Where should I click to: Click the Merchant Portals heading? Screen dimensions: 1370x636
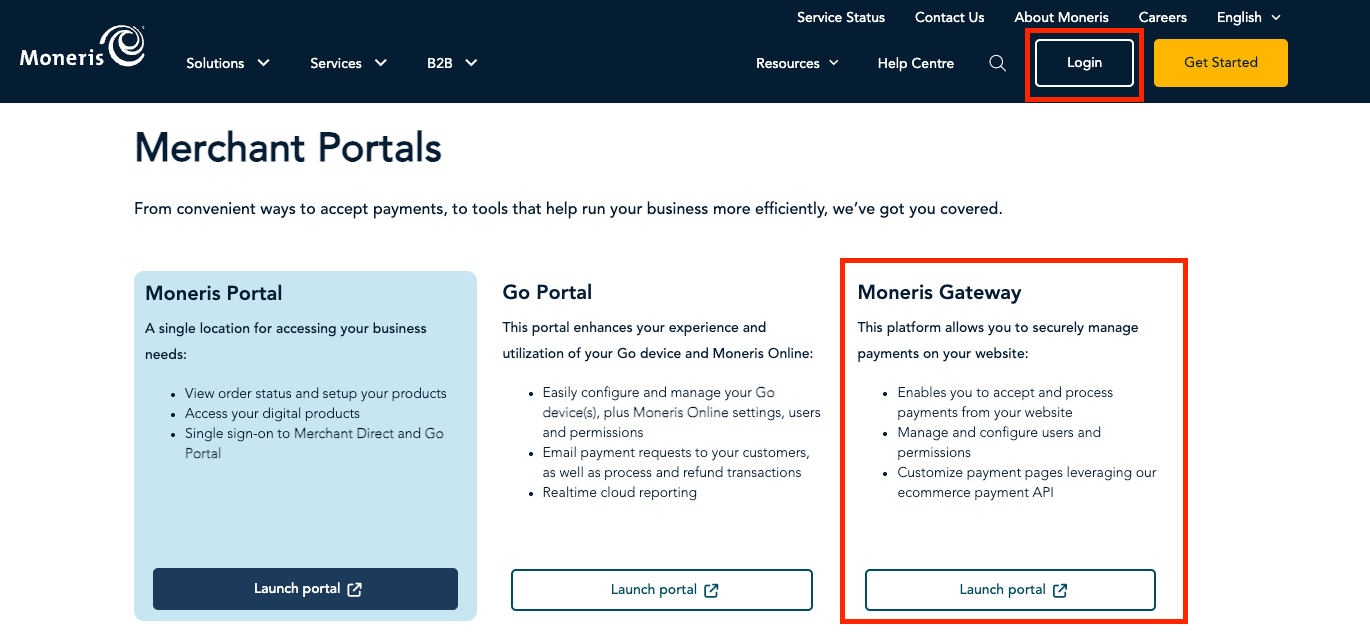(288, 148)
